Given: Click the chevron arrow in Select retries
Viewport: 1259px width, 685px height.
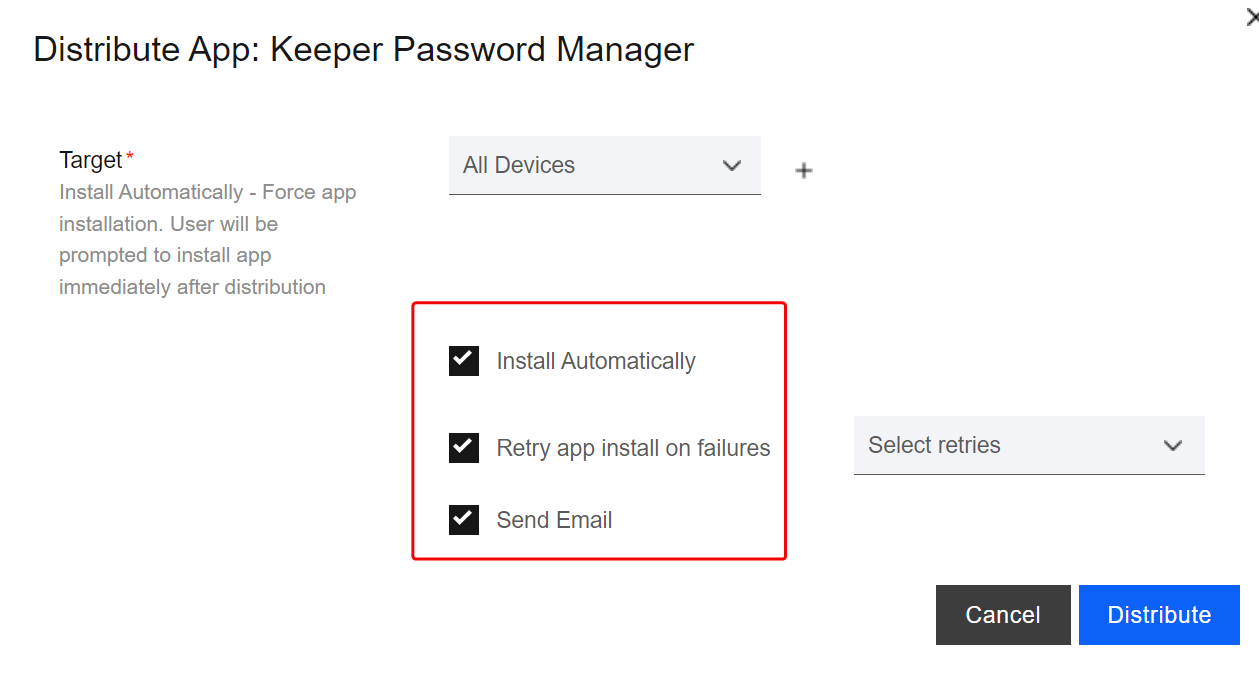Looking at the screenshot, I should coord(1173,446).
